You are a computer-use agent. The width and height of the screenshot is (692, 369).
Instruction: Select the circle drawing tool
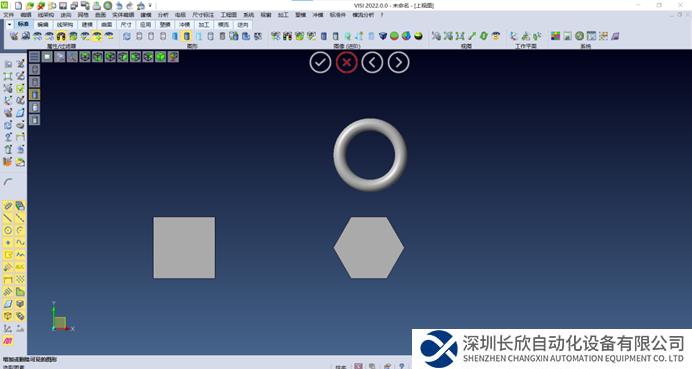coord(8,230)
